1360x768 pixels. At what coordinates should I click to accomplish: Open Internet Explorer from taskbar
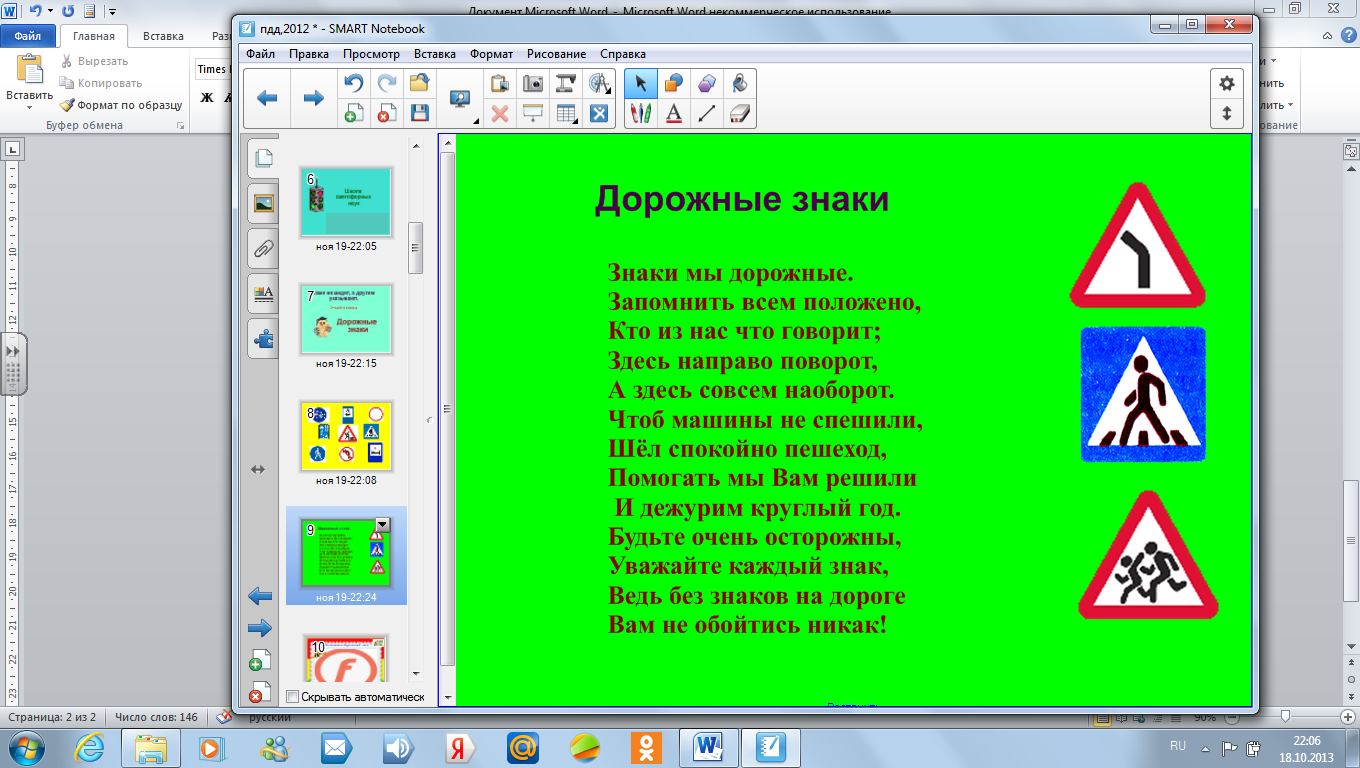tap(92, 747)
